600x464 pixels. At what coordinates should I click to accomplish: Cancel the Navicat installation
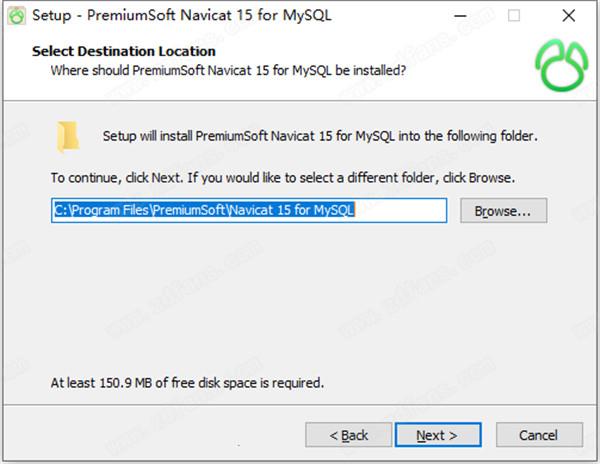pos(539,435)
